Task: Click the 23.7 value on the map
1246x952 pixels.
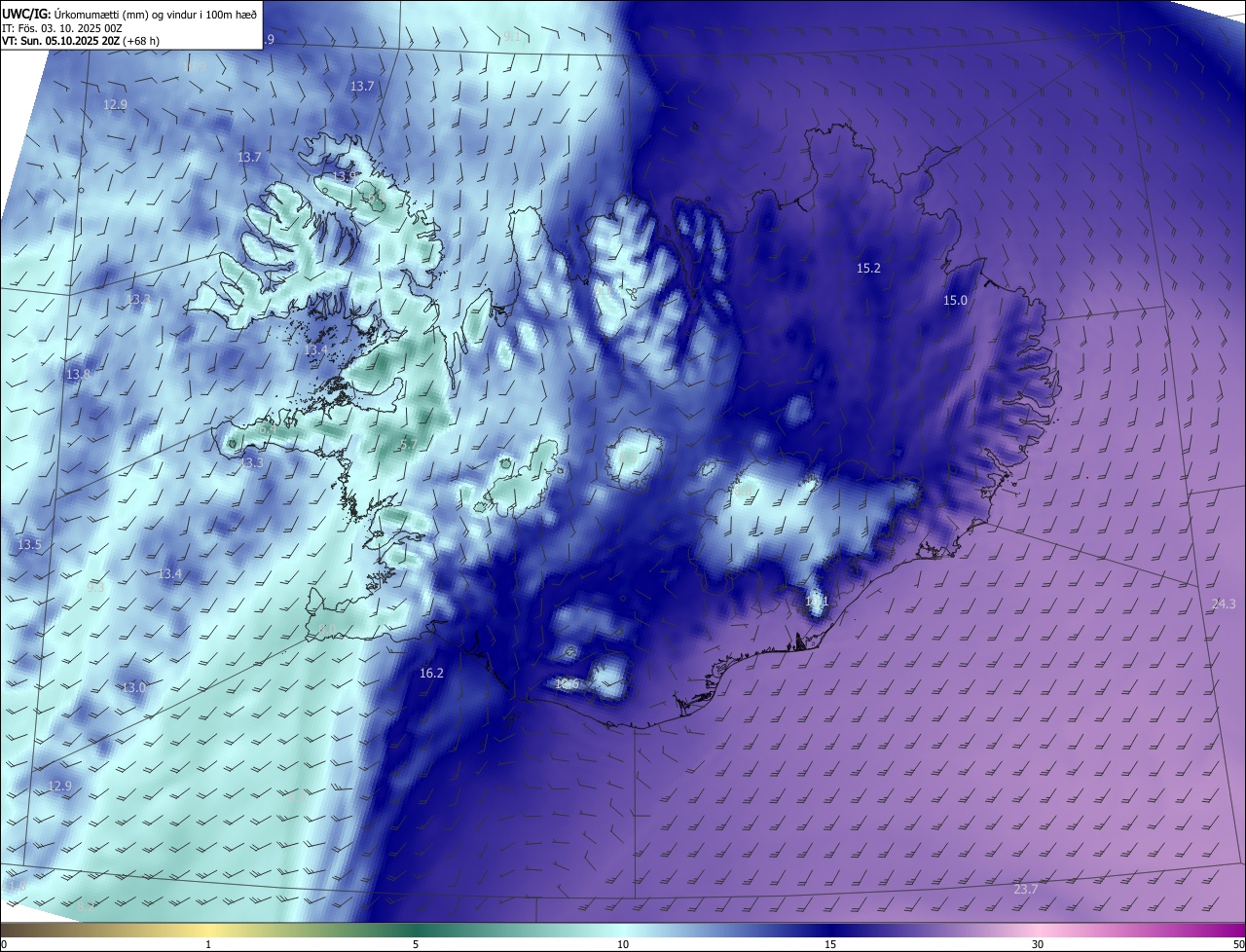Action: [1026, 889]
